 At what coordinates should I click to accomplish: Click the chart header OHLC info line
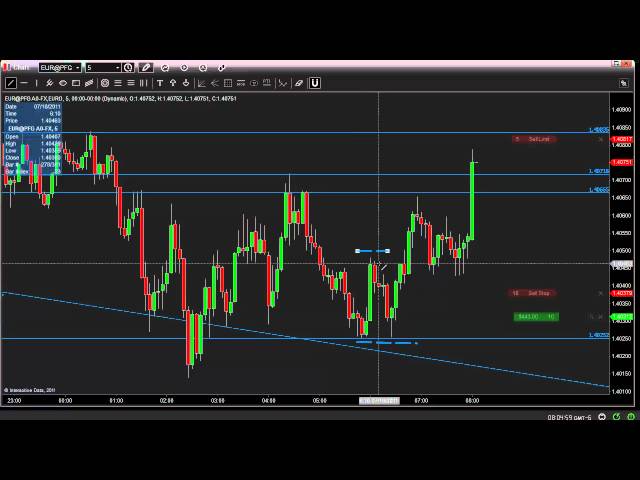[x=121, y=98]
